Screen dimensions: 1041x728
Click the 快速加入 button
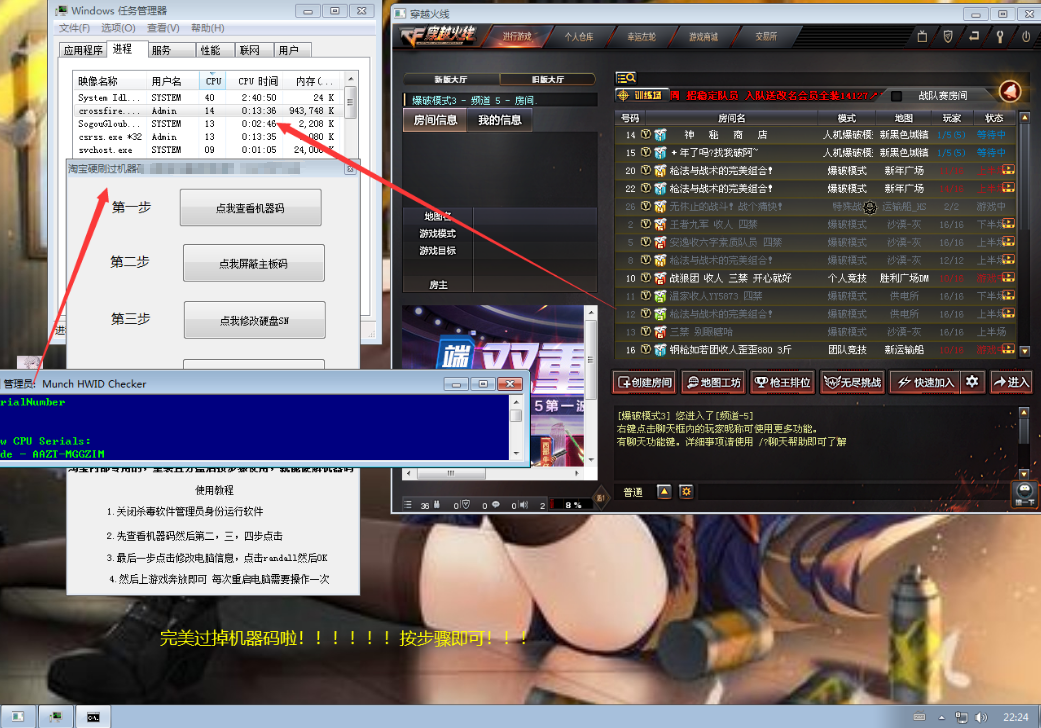(925, 382)
